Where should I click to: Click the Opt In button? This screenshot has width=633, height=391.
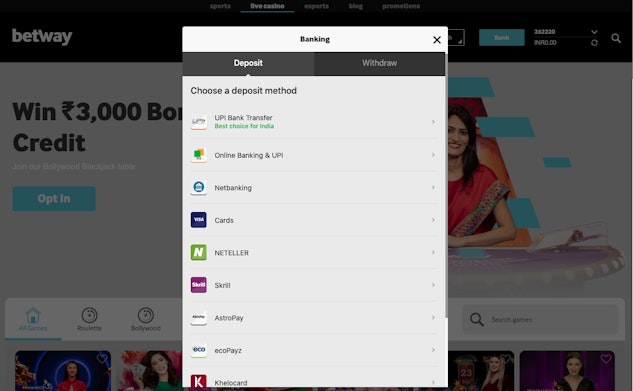(x=54, y=199)
